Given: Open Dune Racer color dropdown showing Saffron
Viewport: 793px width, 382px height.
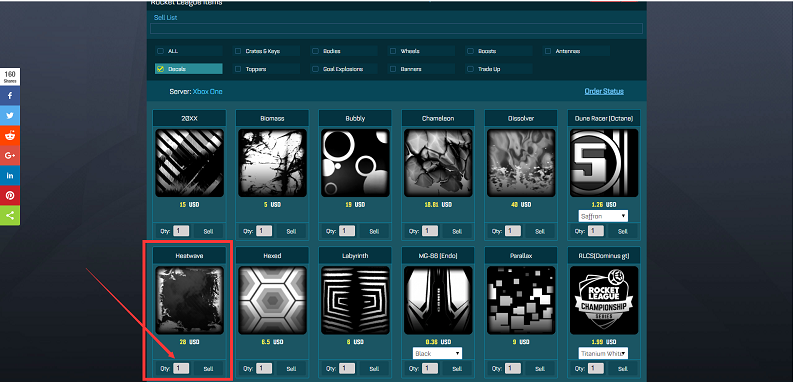Looking at the screenshot, I should 603,216.
